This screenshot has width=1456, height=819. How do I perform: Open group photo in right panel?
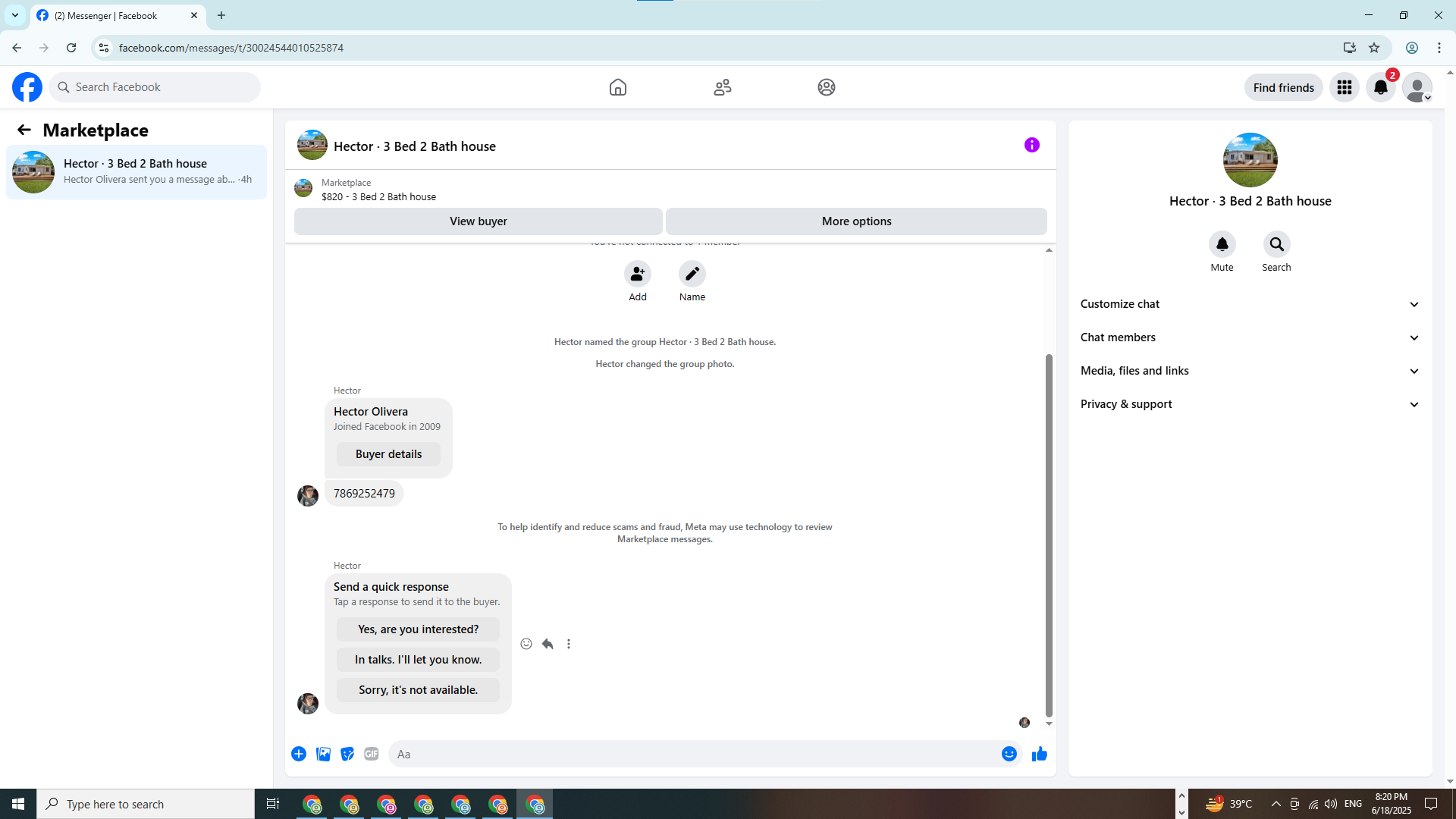1250,160
